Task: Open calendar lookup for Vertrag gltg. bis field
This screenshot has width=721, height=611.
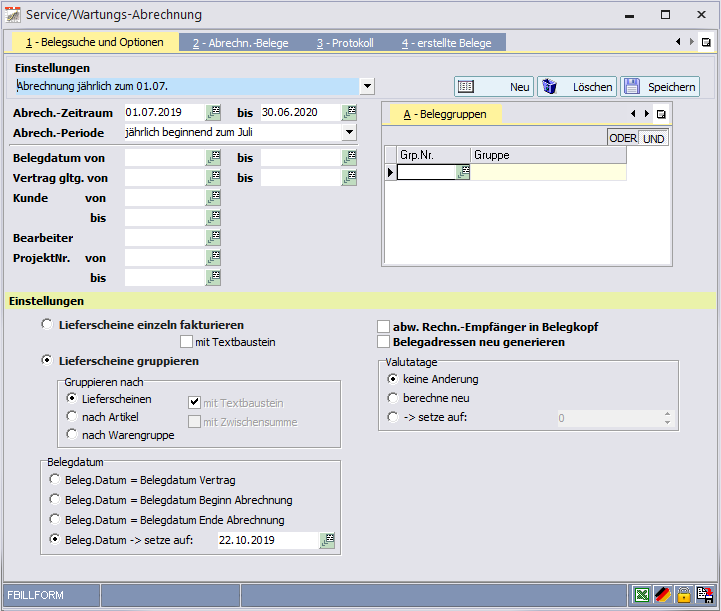Action: (349, 177)
